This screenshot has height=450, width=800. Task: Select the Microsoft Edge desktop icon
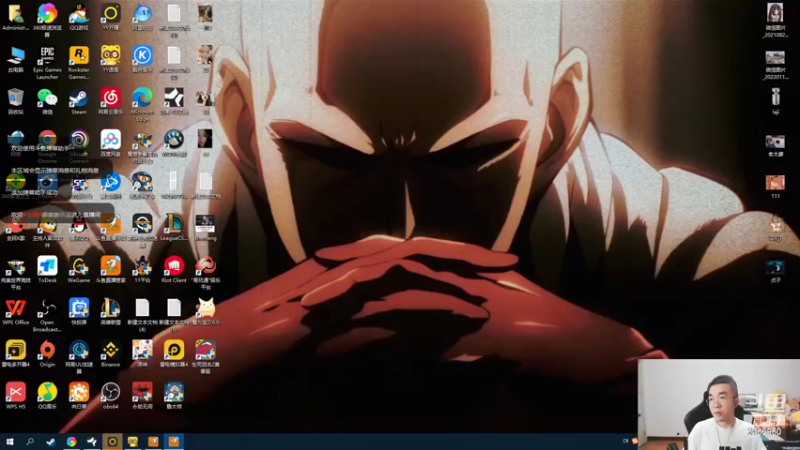coord(142,104)
